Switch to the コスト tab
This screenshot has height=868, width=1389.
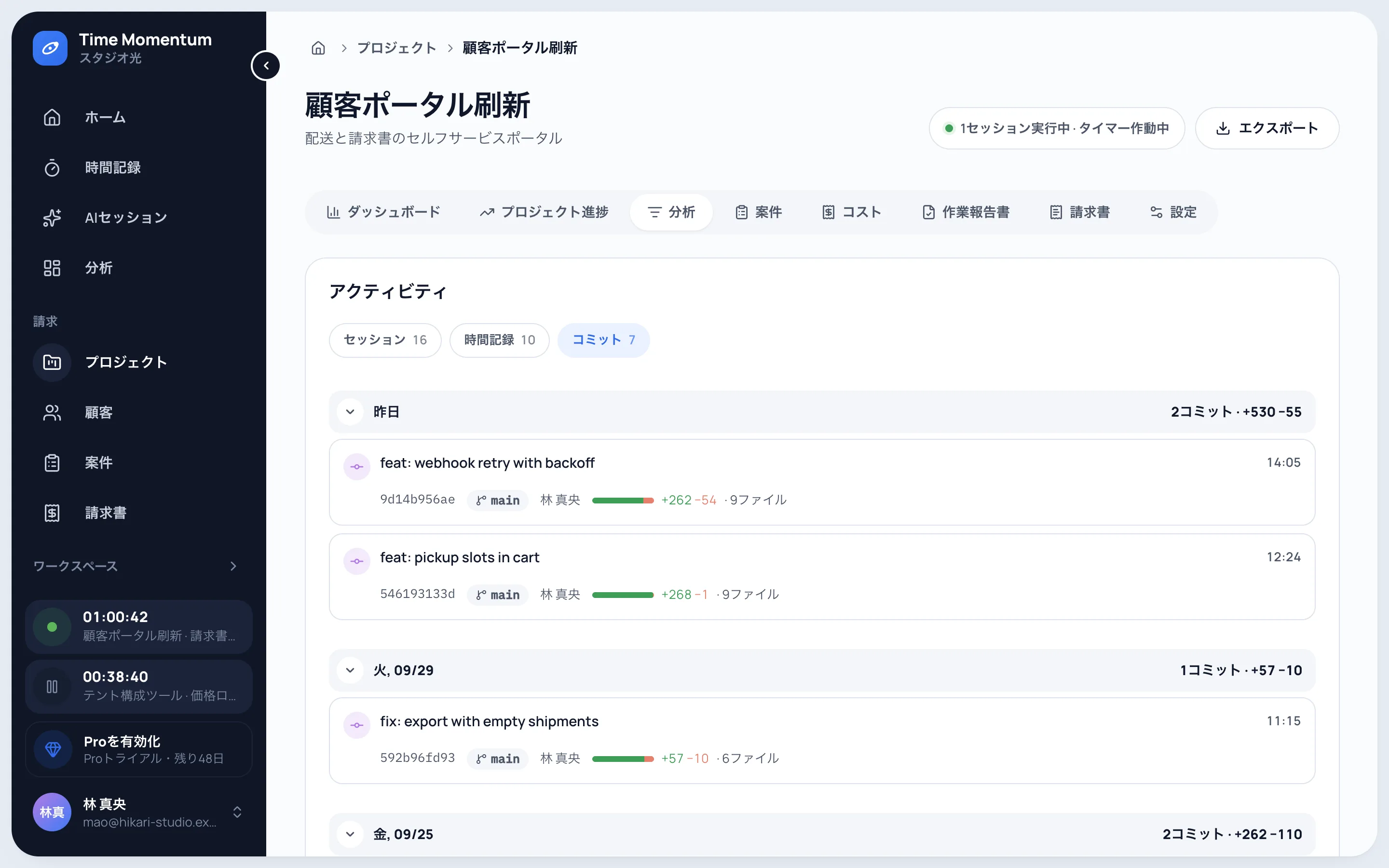pyautogui.click(x=851, y=212)
